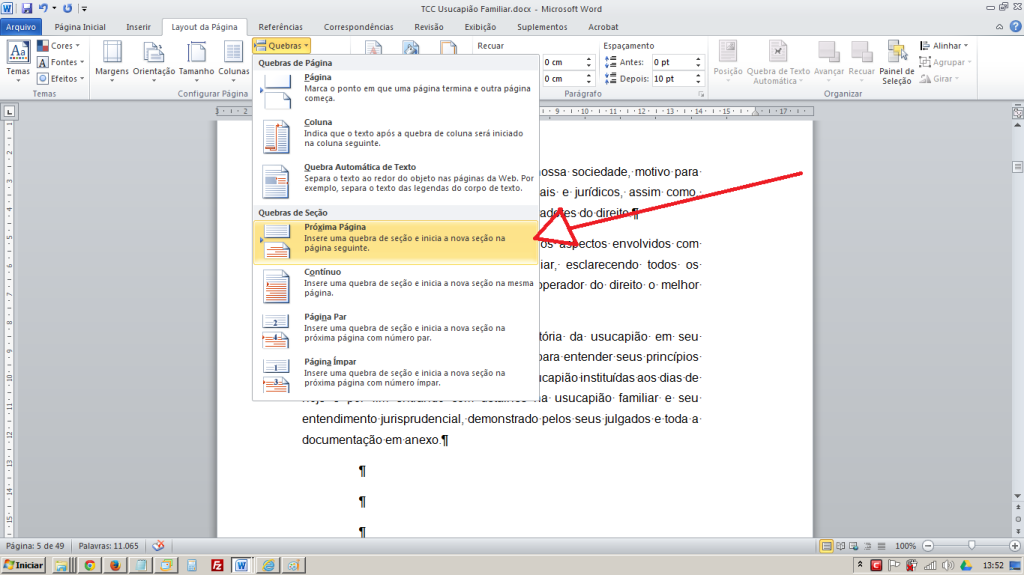Open Google Chrome from the taskbar
This screenshot has width=1024, height=575.
pyautogui.click(x=89, y=565)
